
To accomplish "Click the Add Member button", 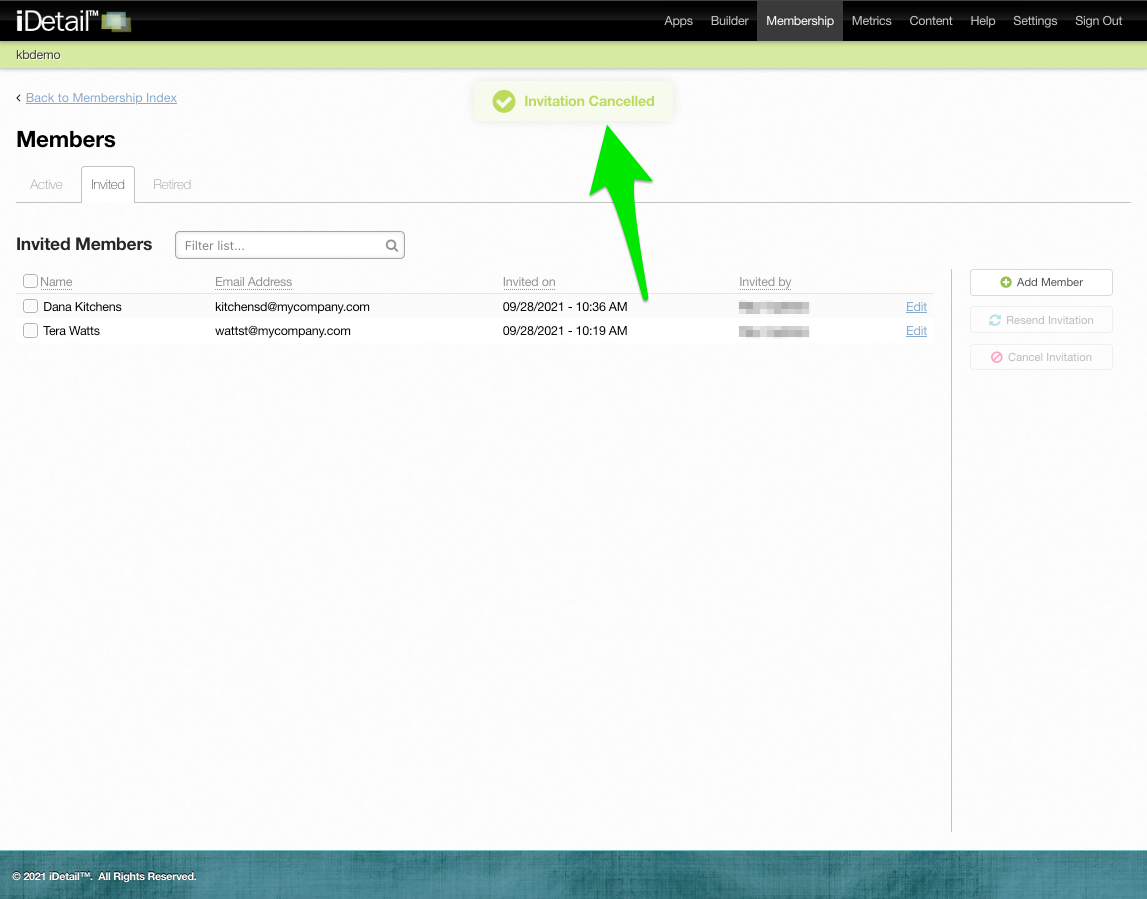I will [1041, 282].
